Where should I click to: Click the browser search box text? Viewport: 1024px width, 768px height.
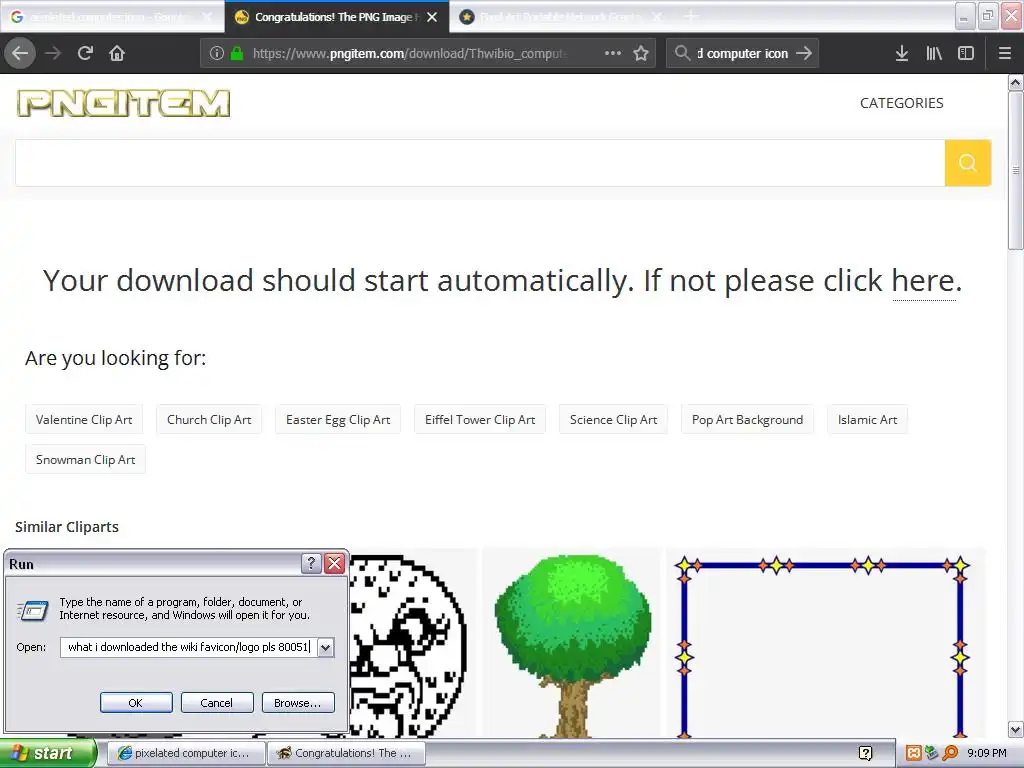click(x=743, y=54)
